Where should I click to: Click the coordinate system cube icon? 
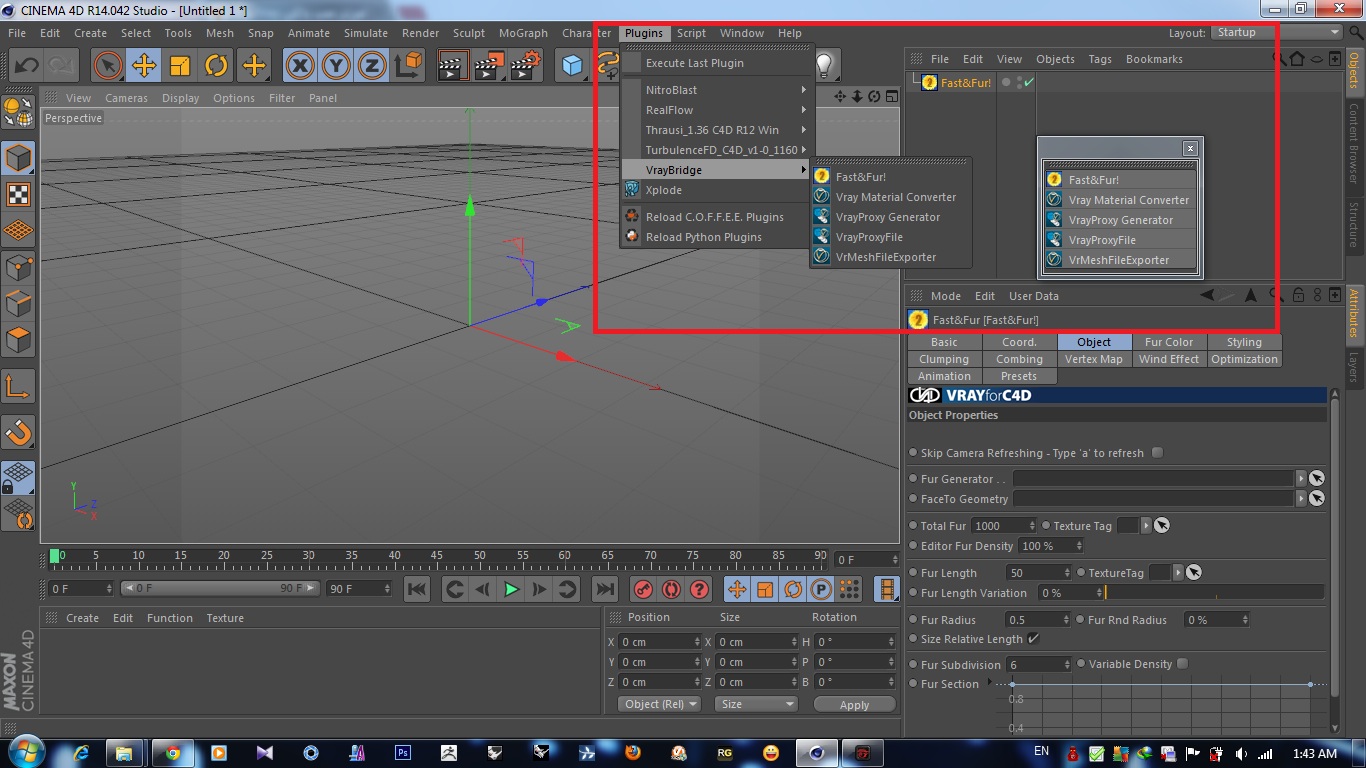click(x=408, y=66)
